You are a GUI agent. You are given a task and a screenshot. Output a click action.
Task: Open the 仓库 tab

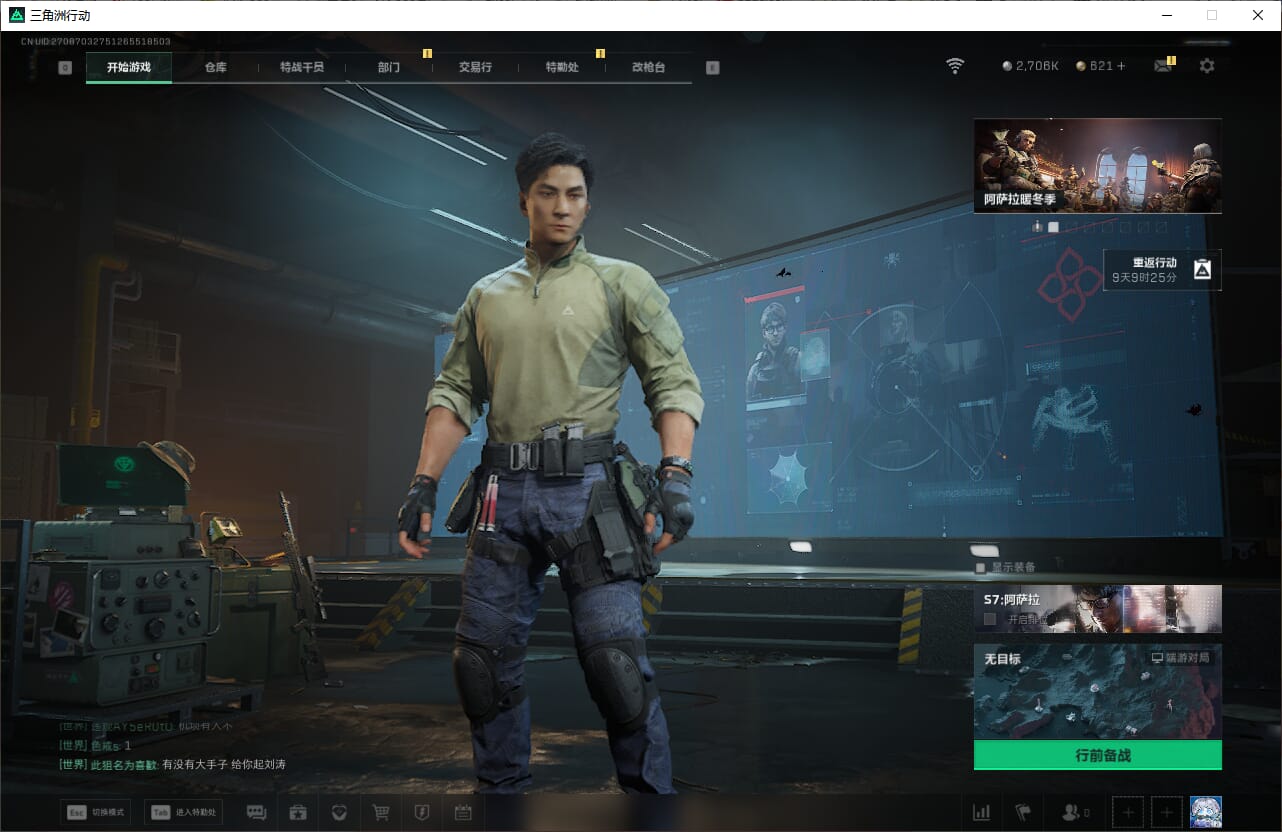click(216, 67)
